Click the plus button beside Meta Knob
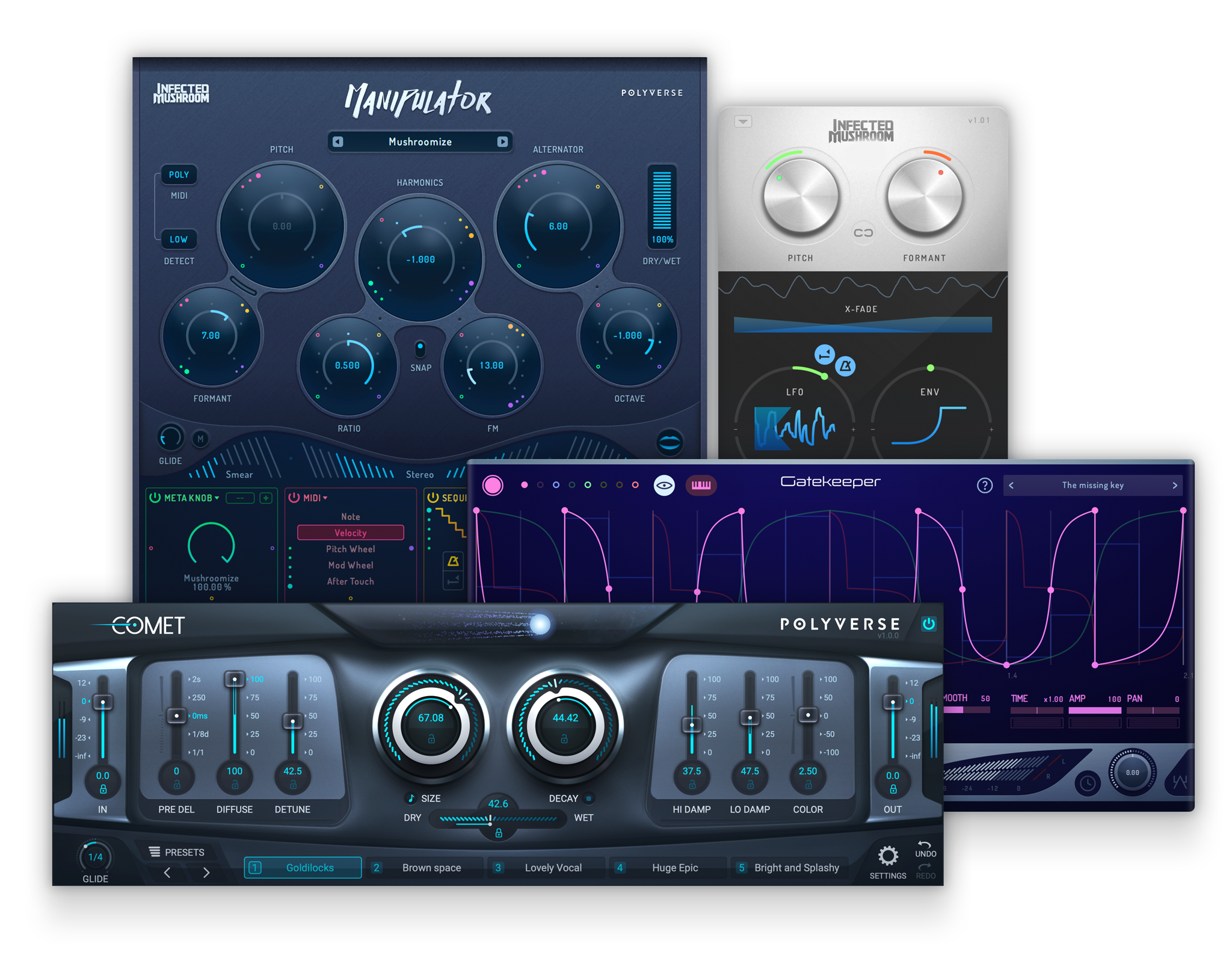Viewport: 1232px width, 958px height. tap(265, 498)
